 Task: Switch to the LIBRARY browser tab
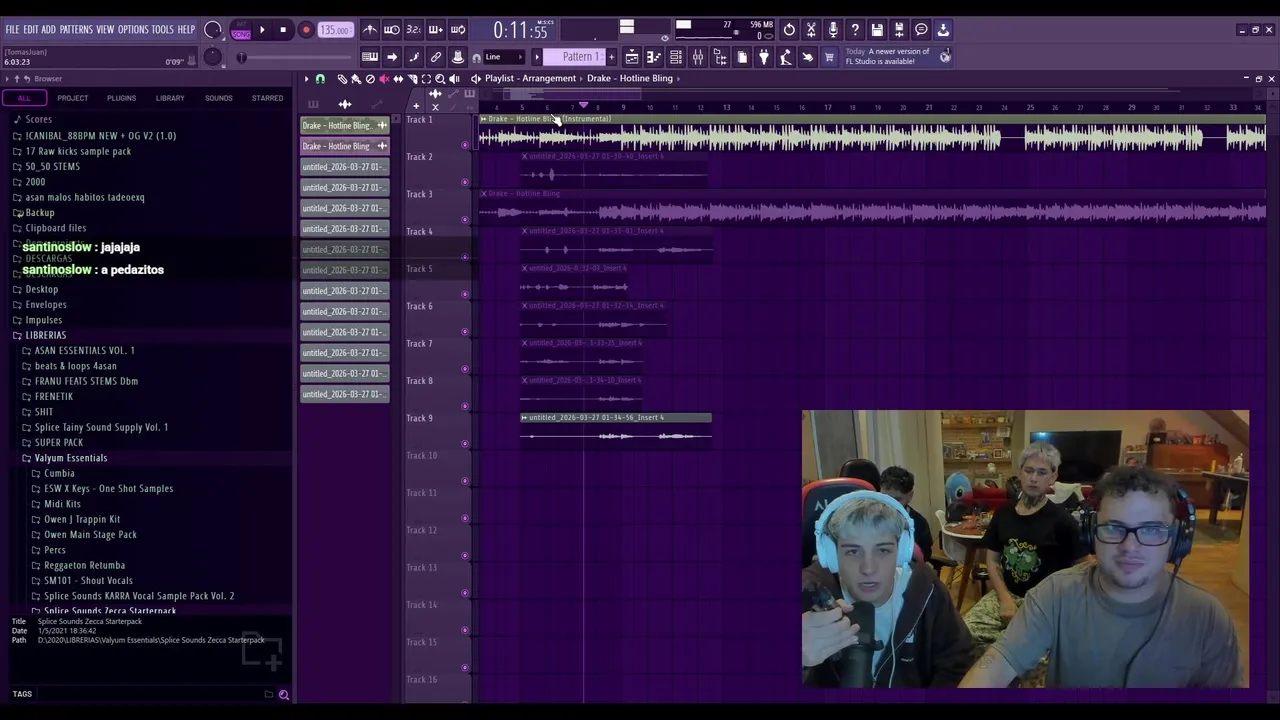[x=170, y=98]
